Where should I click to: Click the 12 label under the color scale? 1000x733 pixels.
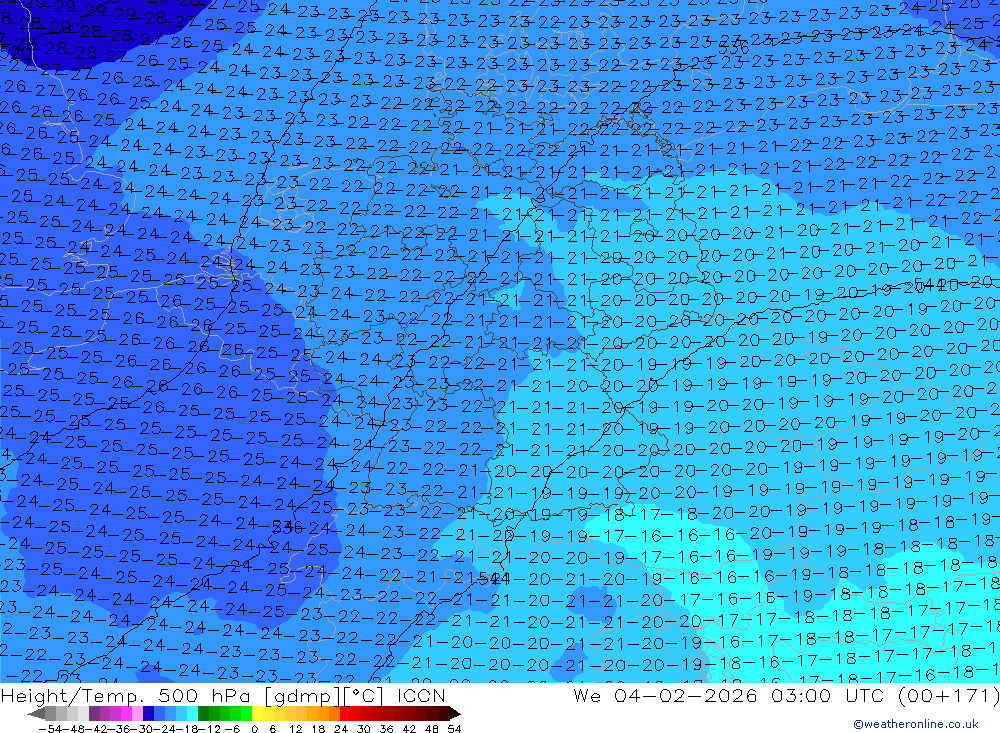295,729
